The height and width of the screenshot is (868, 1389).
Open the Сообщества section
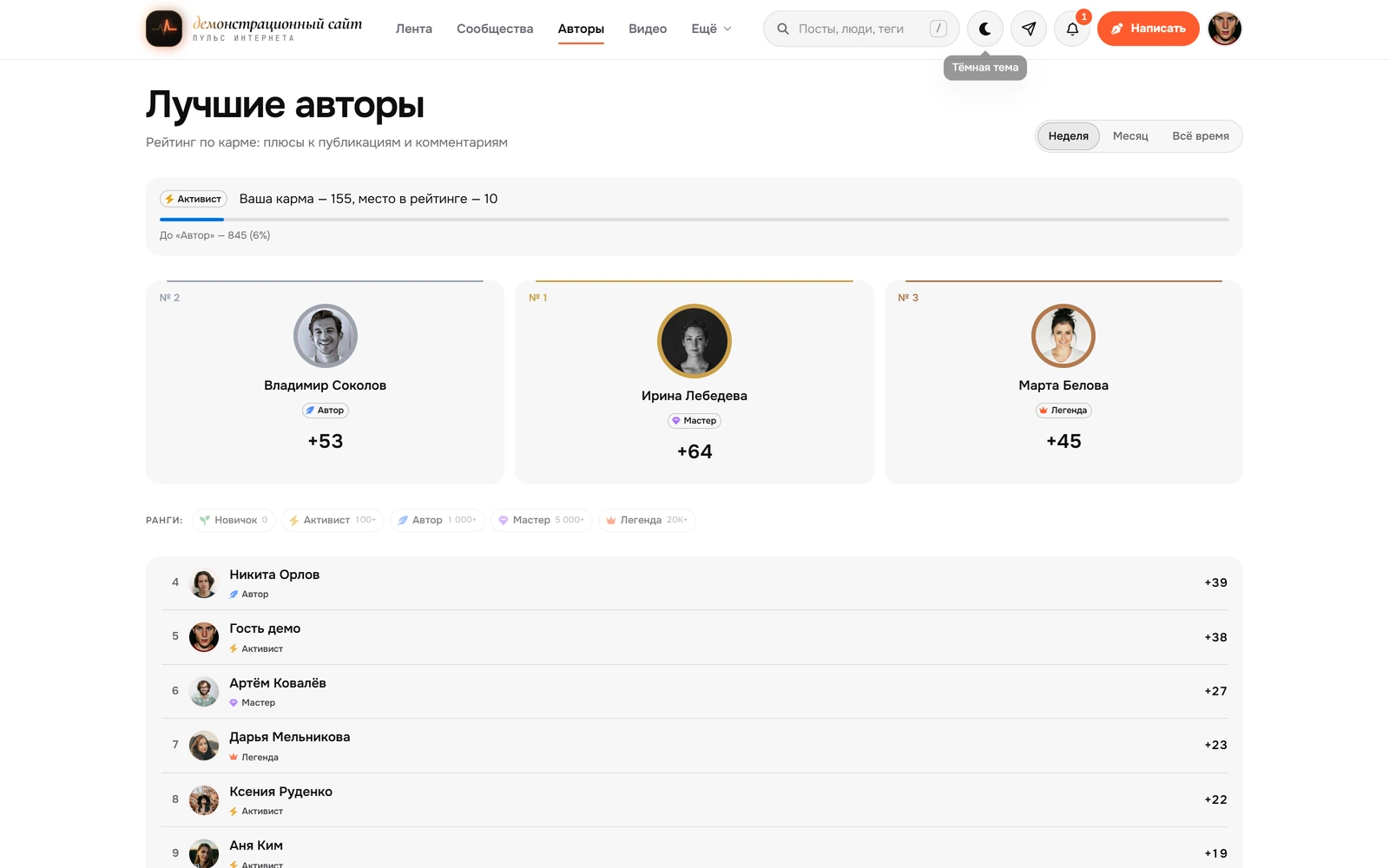[495, 29]
